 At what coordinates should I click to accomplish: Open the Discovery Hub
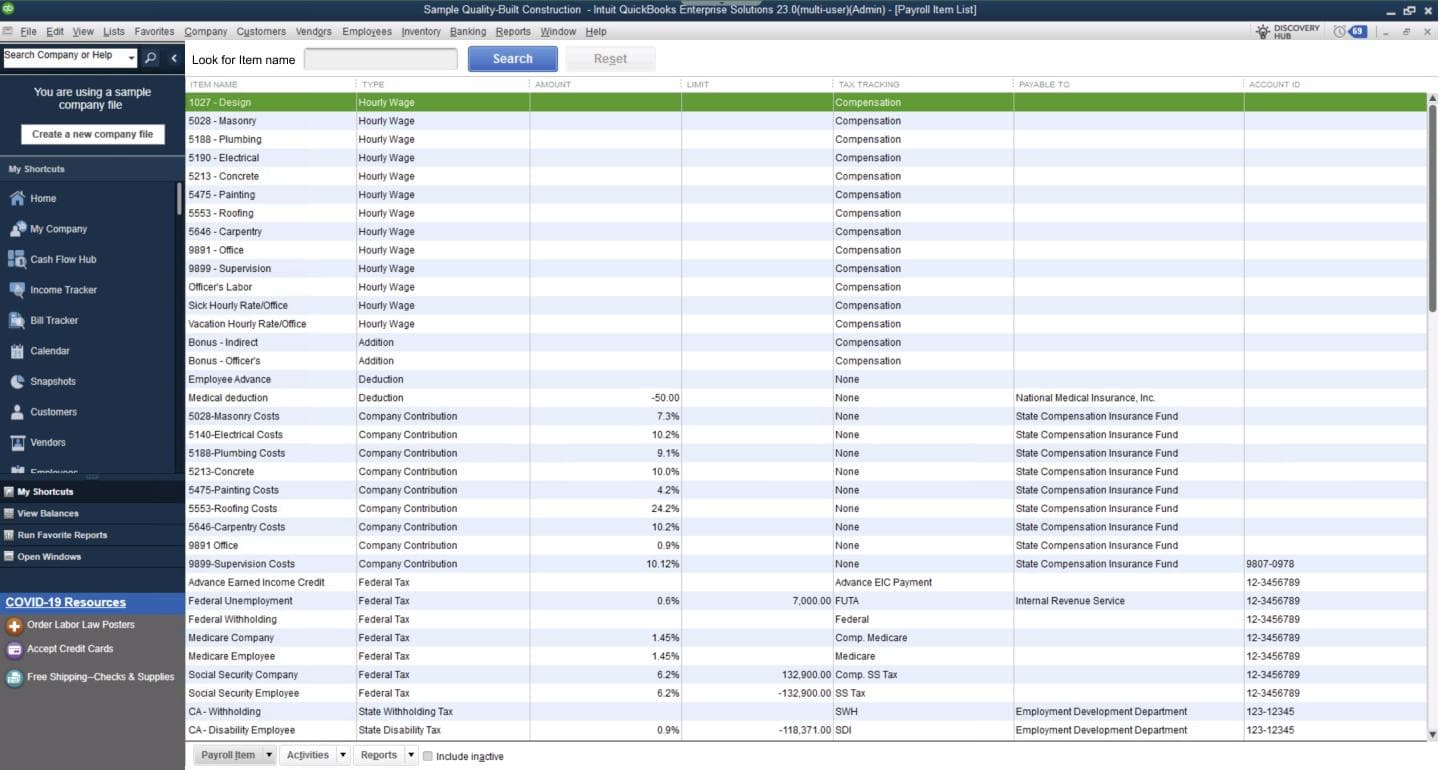point(1288,32)
